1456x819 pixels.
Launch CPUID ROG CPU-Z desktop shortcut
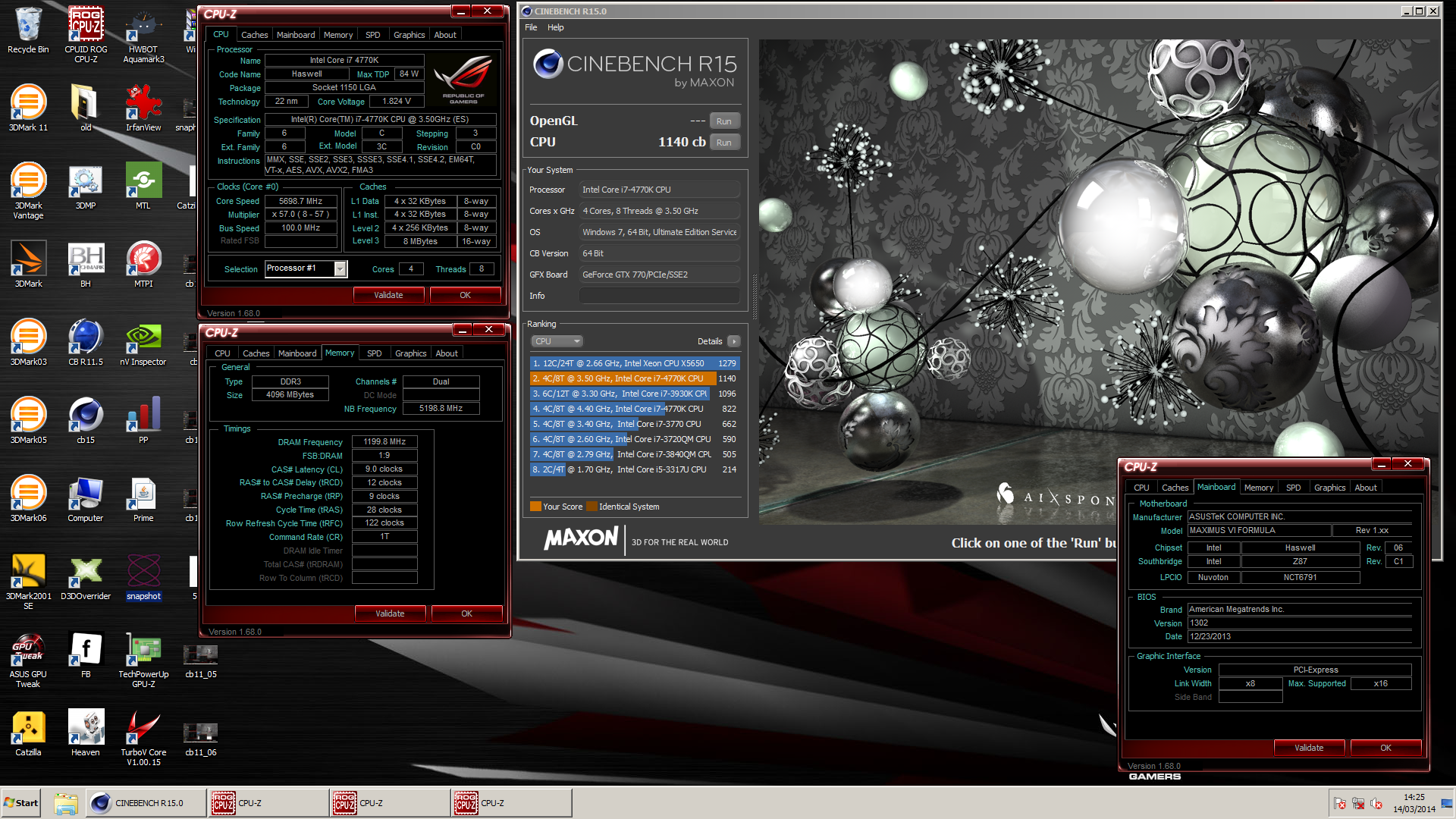coord(86,34)
